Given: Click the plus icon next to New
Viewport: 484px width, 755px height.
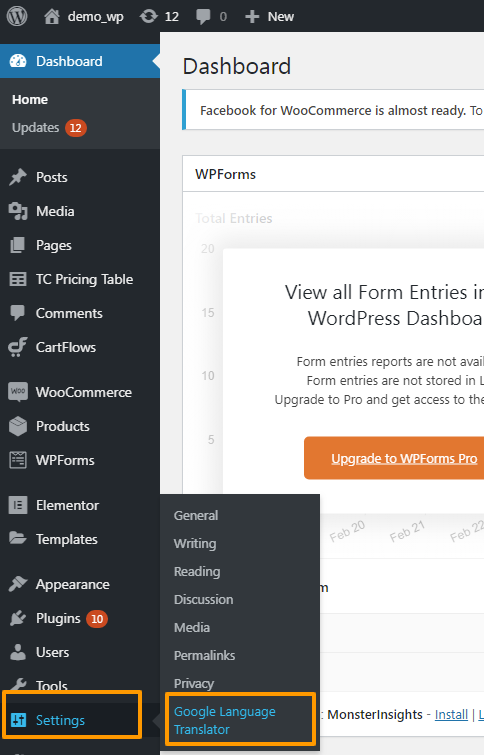Looking at the screenshot, I should tap(252, 17).
